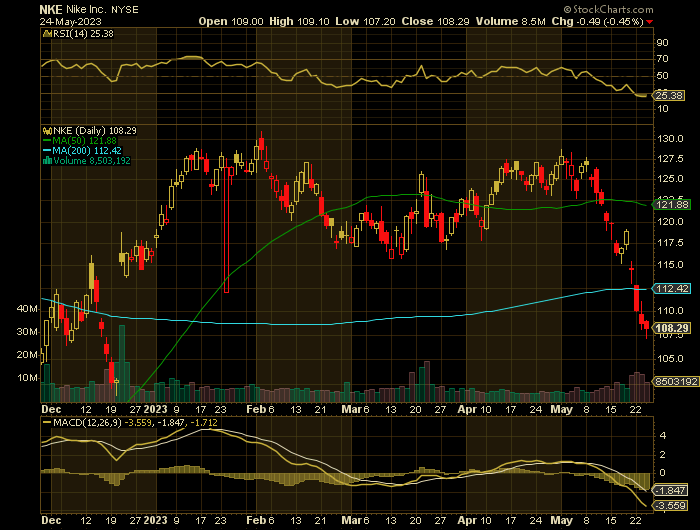The width and height of the screenshot is (700, 530).
Task: Click the MACD(12,26,9) legend label
Action: (87, 422)
